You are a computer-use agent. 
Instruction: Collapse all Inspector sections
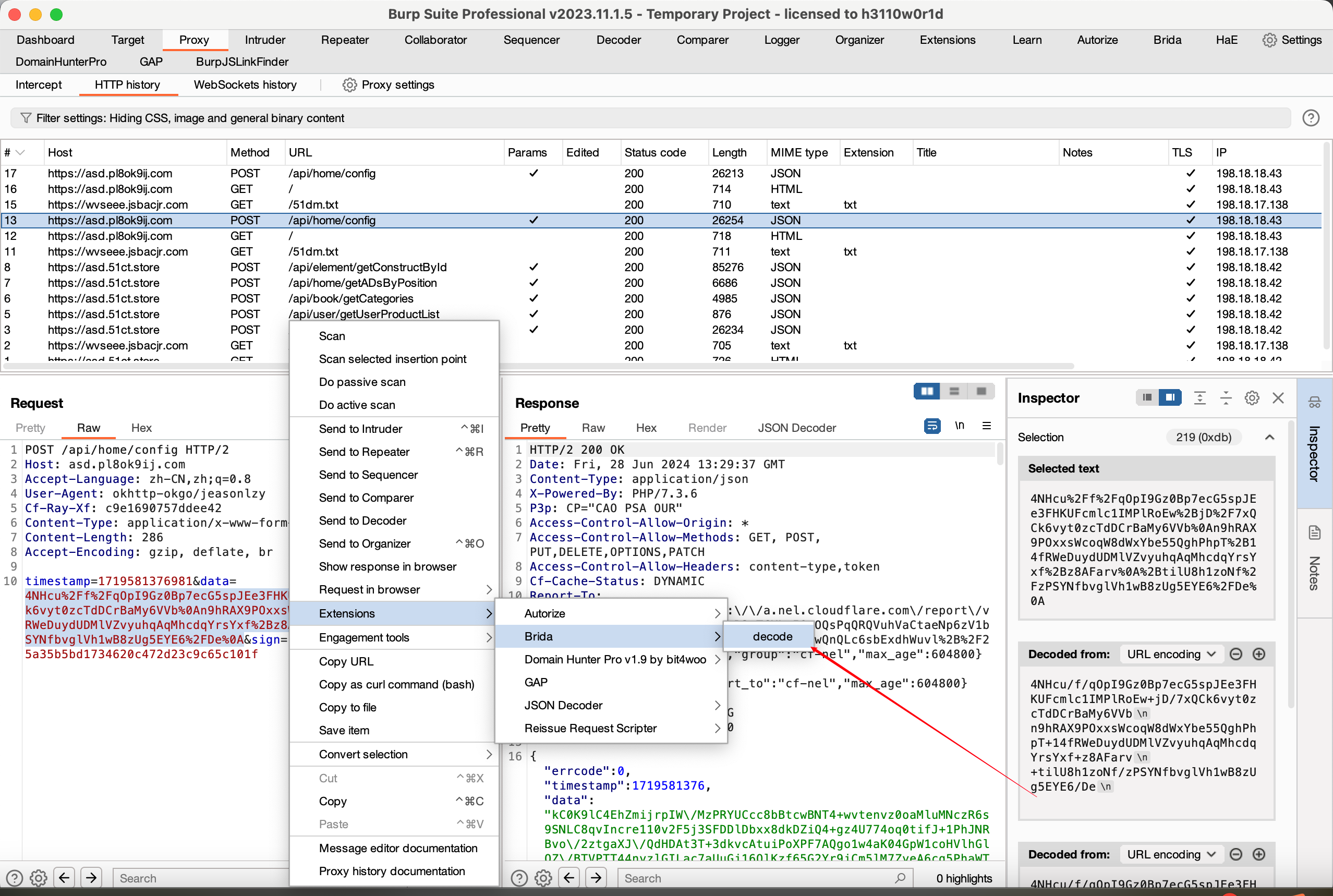point(1226,398)
